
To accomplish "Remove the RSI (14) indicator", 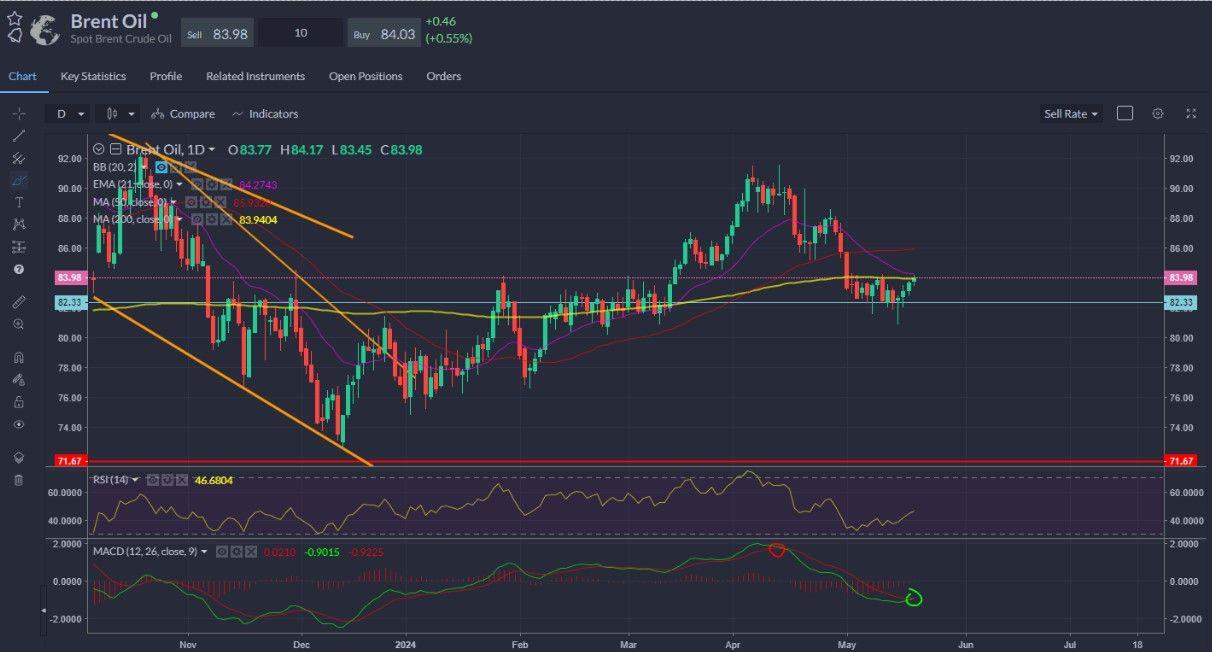I will pyautogui.click(x=183, y=480).
